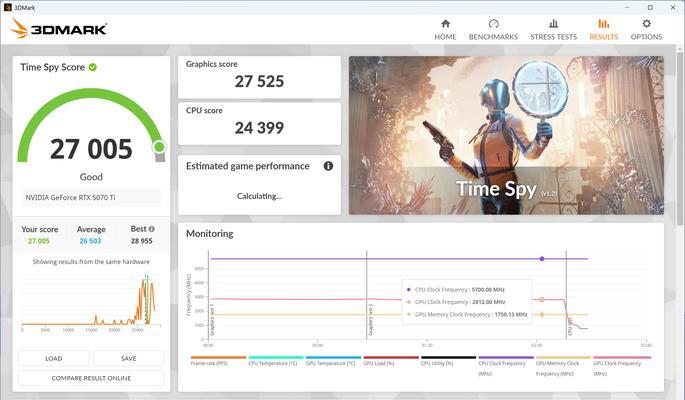Select the Results tab
Viewport: 685px width, 400px height.
[604, 30]
